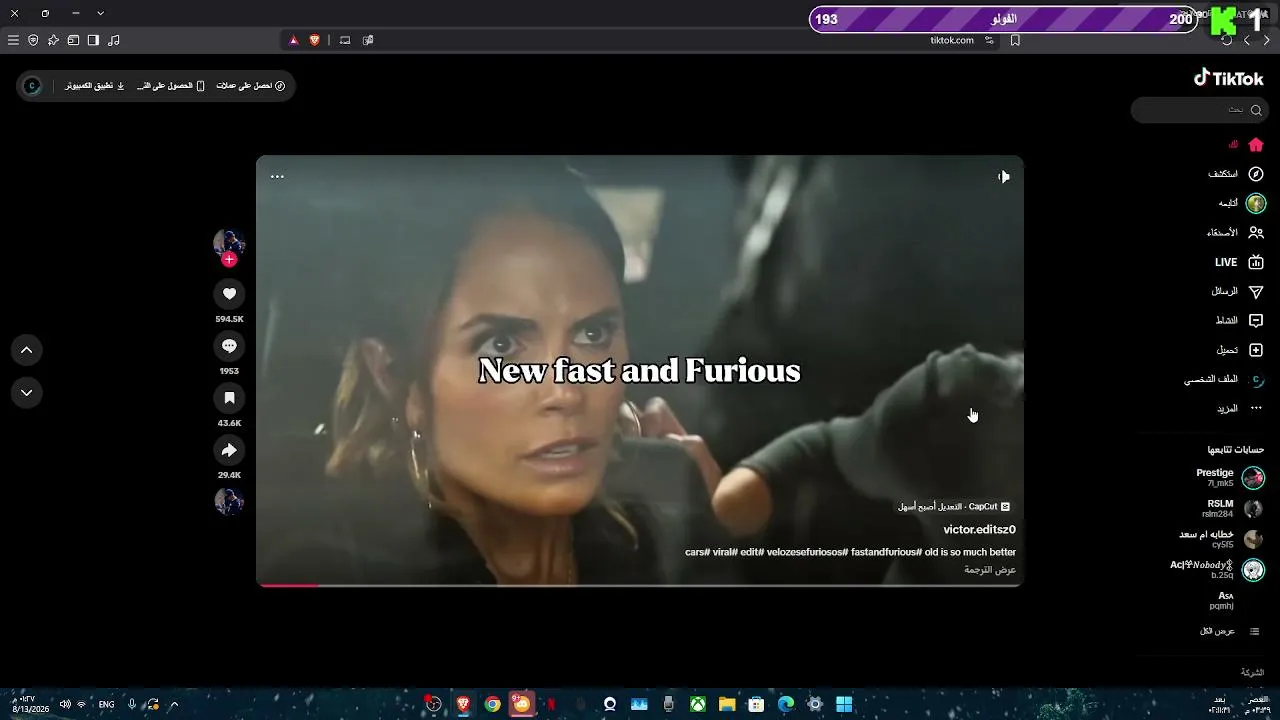Open the Activity inbox (النشاط)

[1240, 321]
